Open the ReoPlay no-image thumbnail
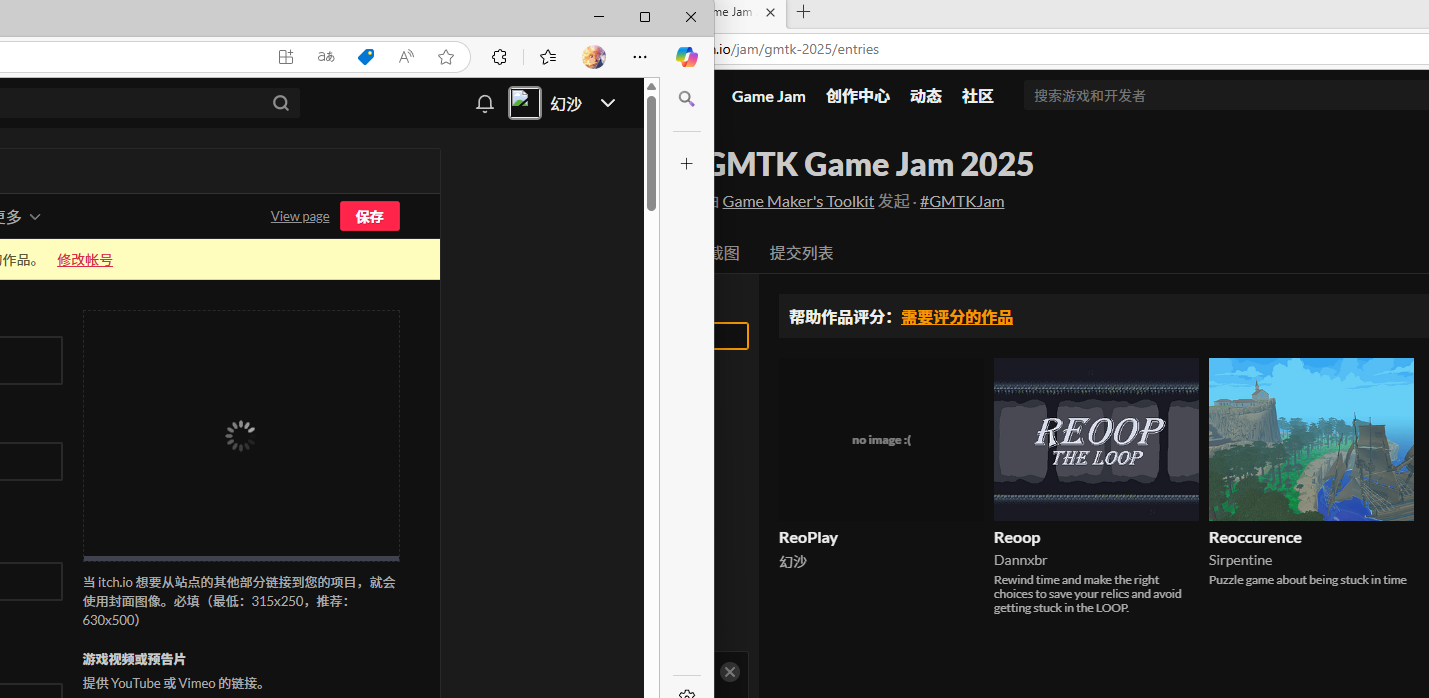This screenshot has height=698, width=1429. click(881, 439)
